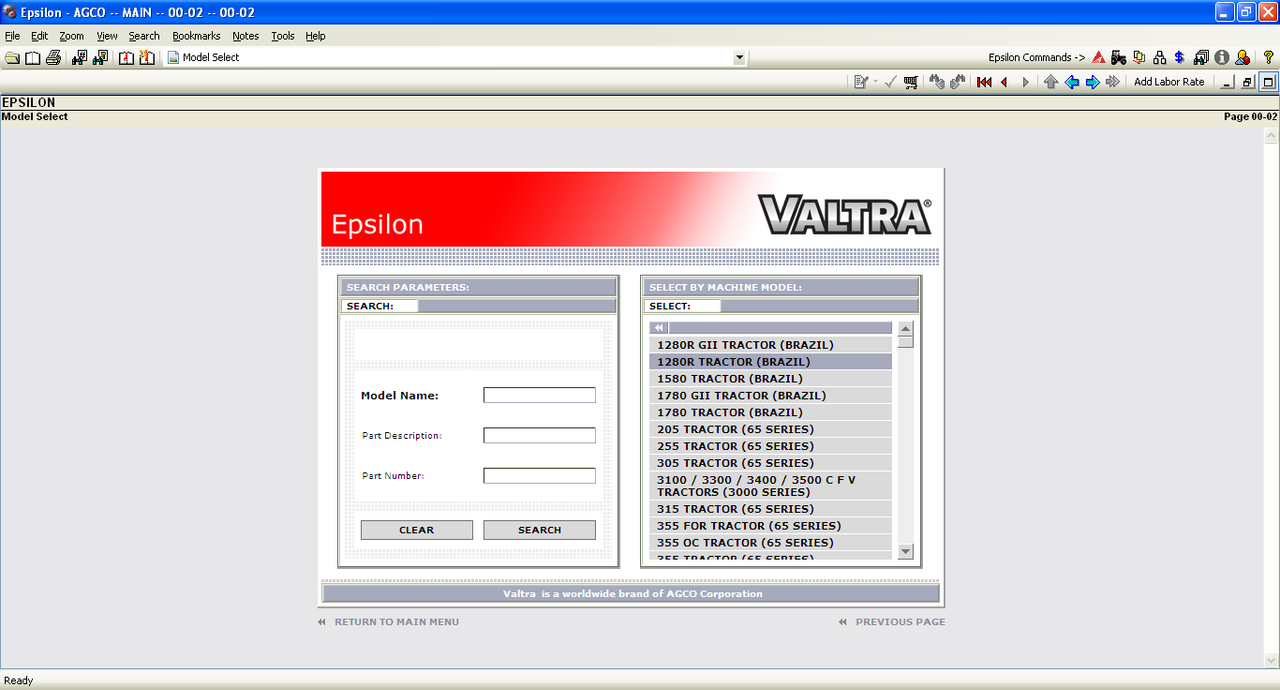Open the Notes menu
This screenshot has height=690, width=1280.
click(245, 36)
